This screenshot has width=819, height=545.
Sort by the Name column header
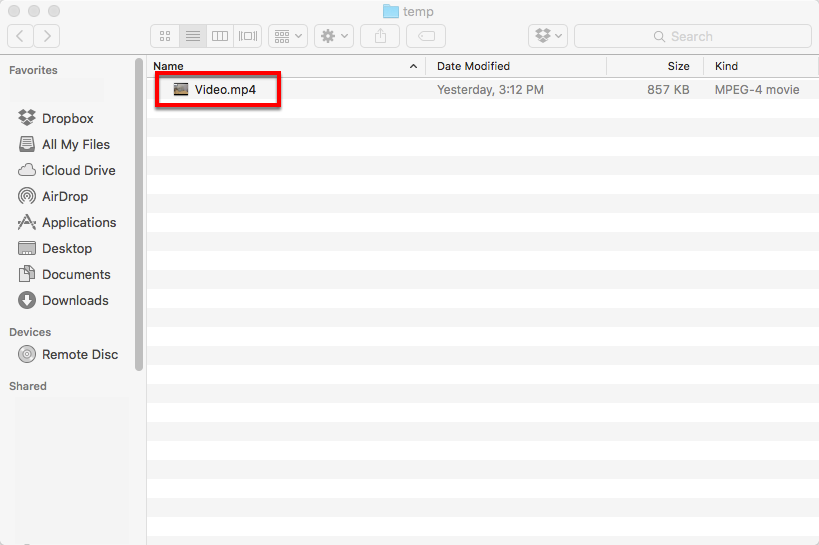[286, 66]
